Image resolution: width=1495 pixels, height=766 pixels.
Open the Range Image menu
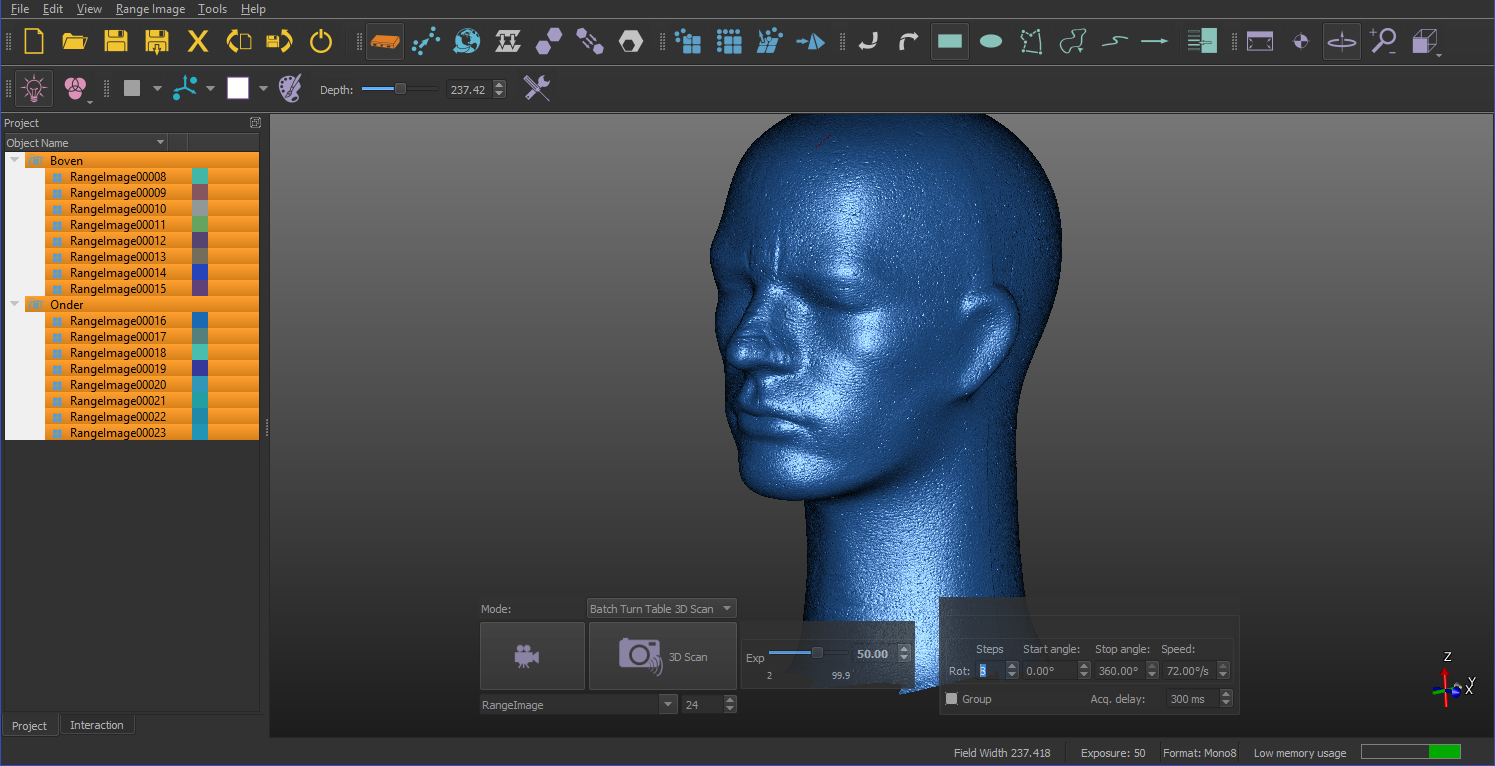(150, 9)
